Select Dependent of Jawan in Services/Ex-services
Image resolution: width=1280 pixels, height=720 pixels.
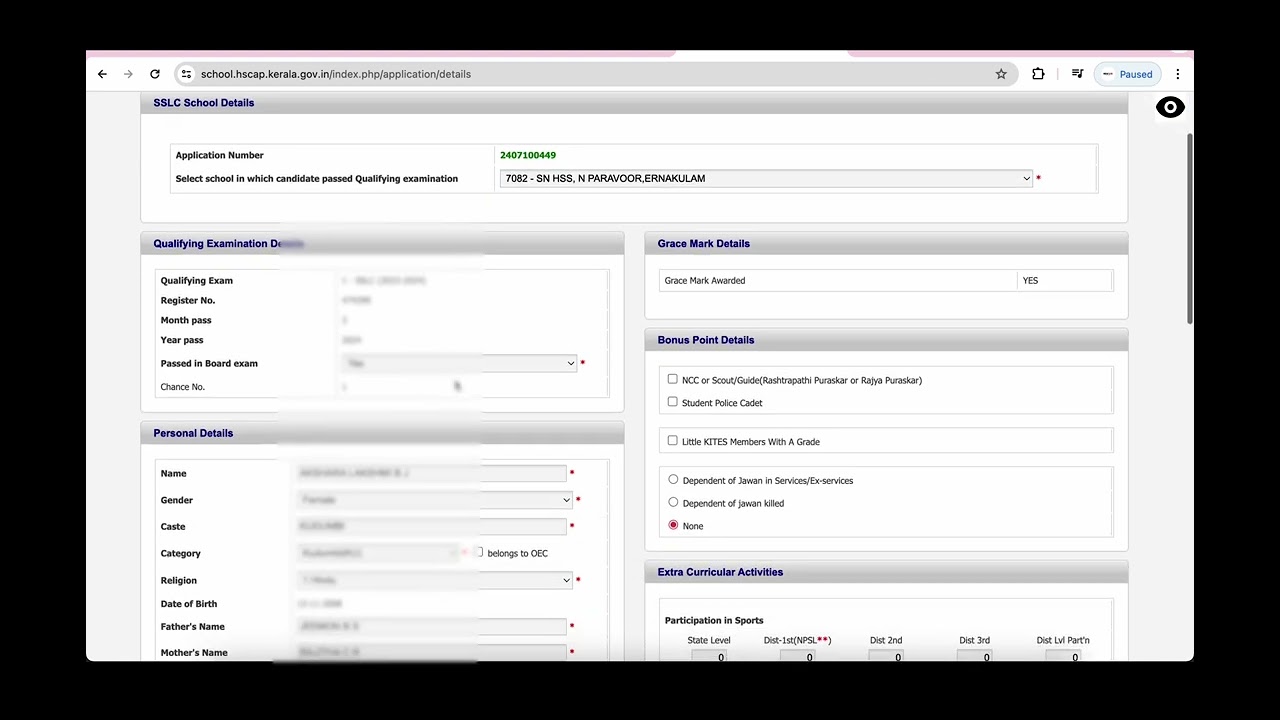(673, 480)
